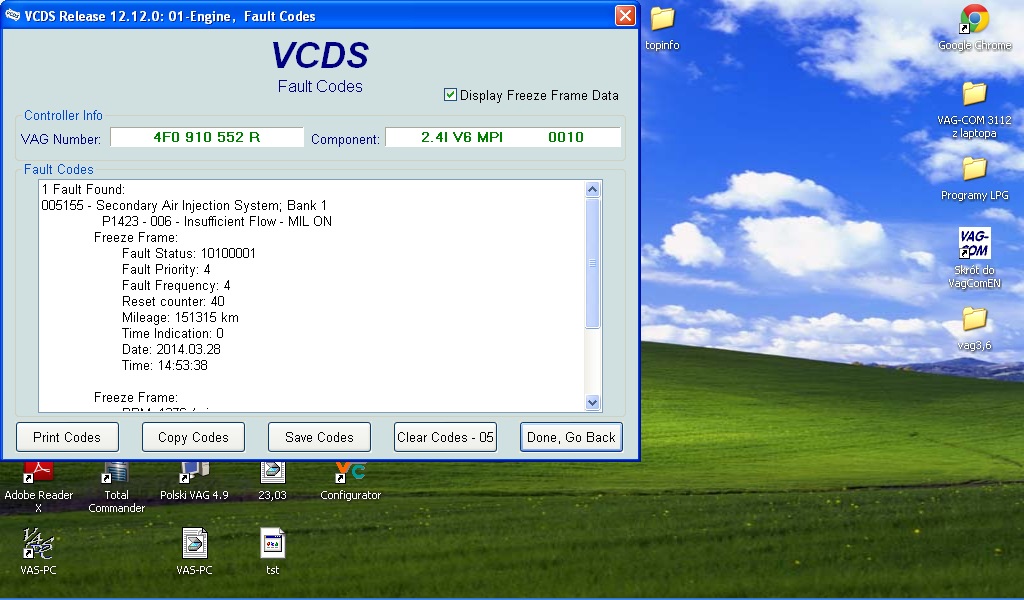Click '005155 - Secondary Air Injection System' line
Screen dimensions: 1024x600
click(184, 205)
